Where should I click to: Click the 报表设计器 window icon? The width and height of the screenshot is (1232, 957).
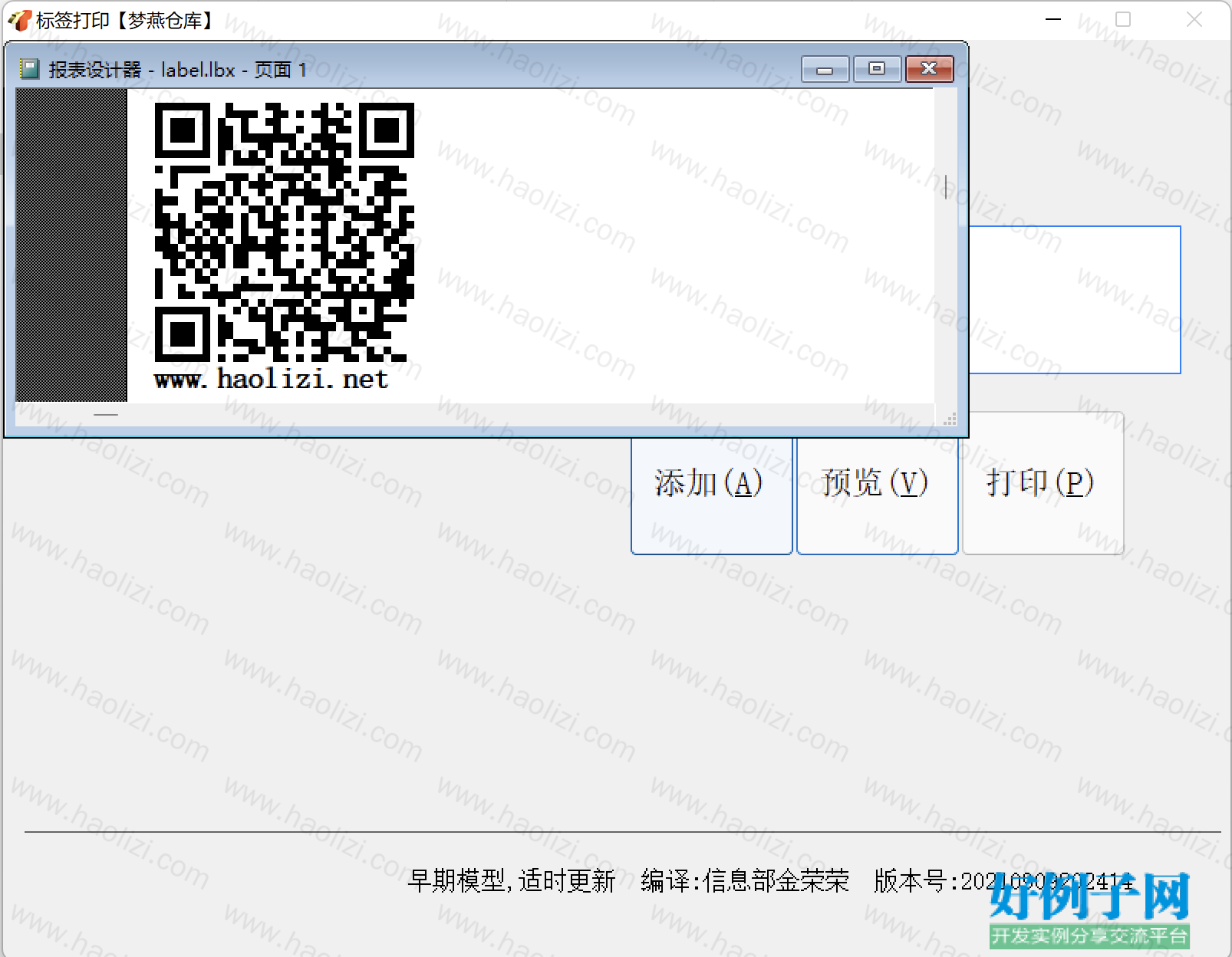[29, 70]
